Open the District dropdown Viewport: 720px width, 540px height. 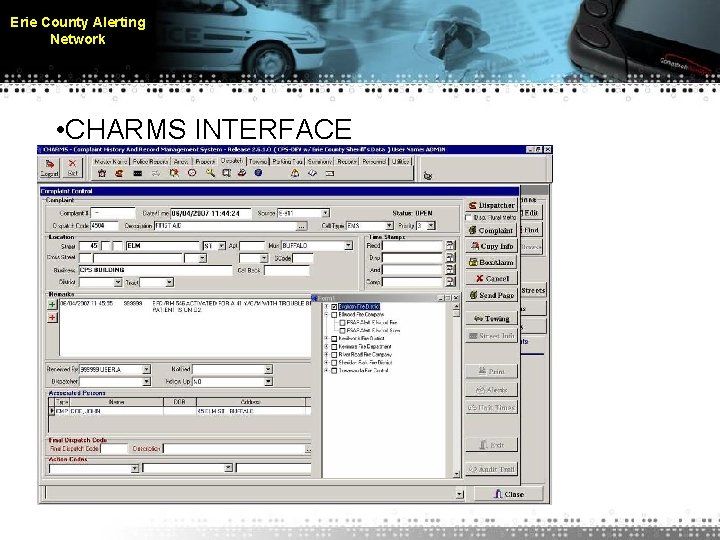tap(118, 282)
